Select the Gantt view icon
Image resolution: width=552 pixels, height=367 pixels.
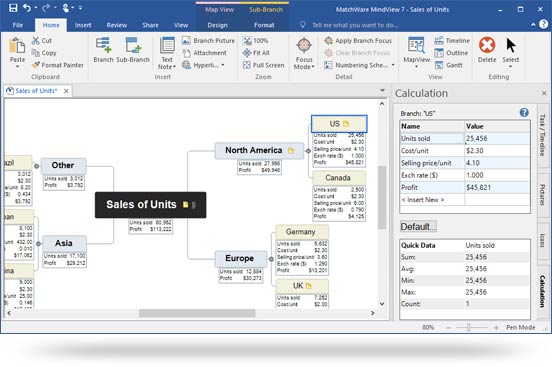(x=439, y=65)
